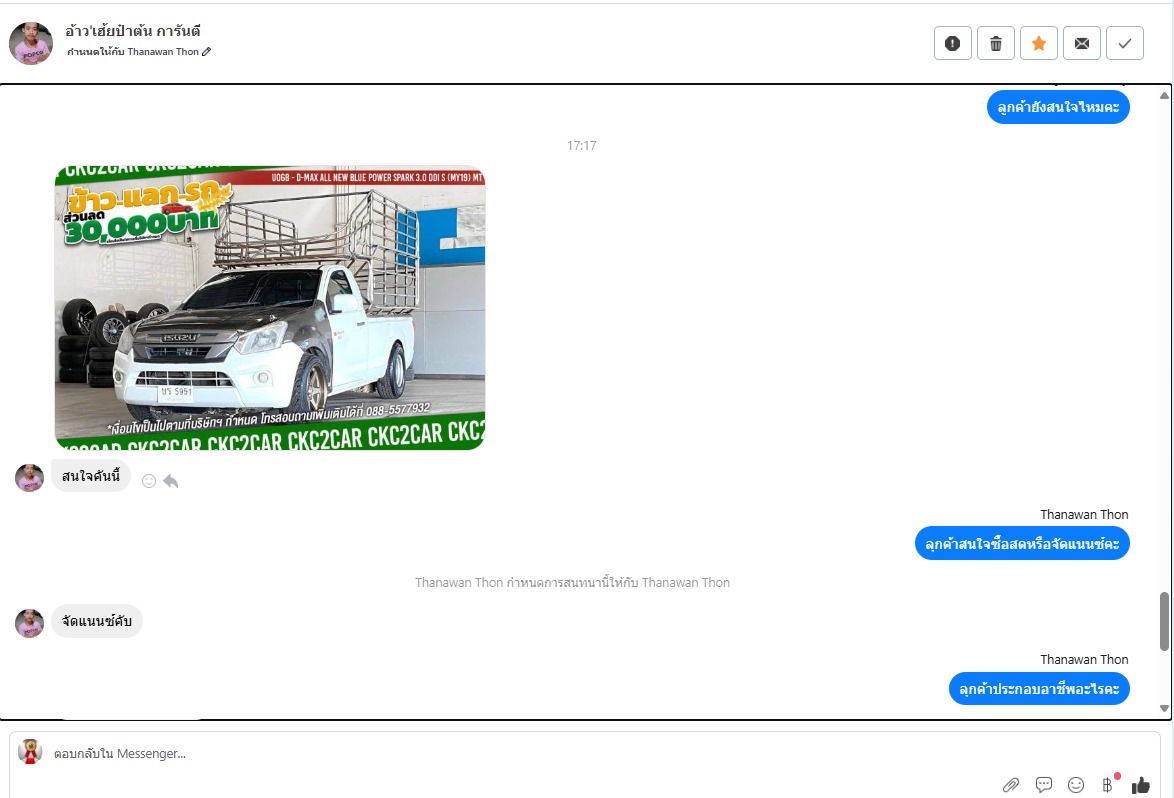Reply to 'สนใจคันนี้' message with arrow icon
1174x798 pixels.
tap(171, 481)
